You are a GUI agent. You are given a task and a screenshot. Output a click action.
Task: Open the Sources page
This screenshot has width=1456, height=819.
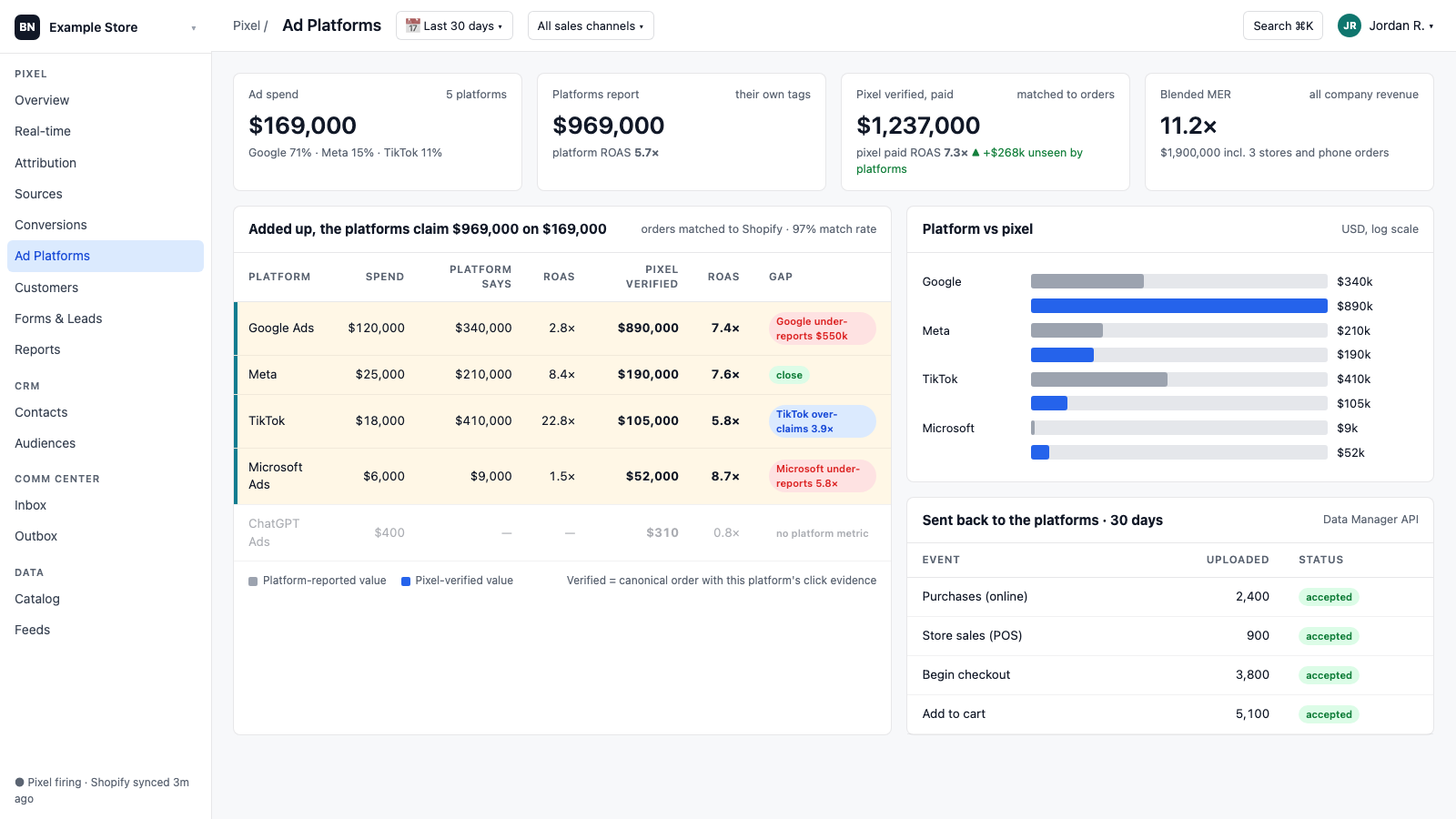coord(106,194)
